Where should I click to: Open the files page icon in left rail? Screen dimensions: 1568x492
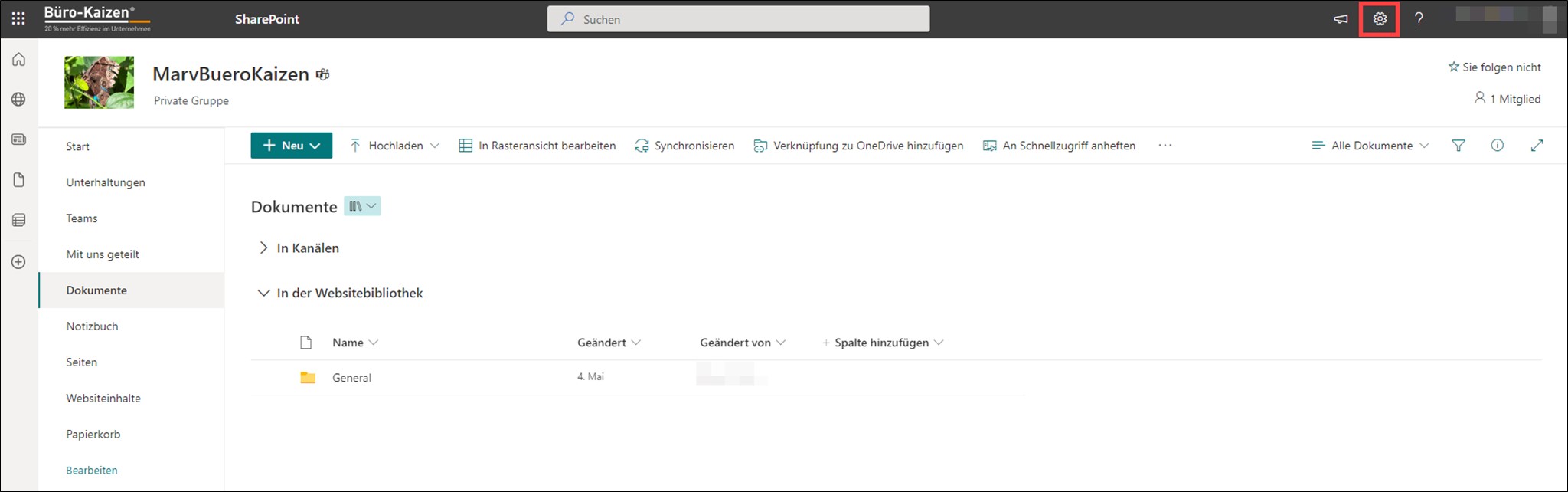19,180
